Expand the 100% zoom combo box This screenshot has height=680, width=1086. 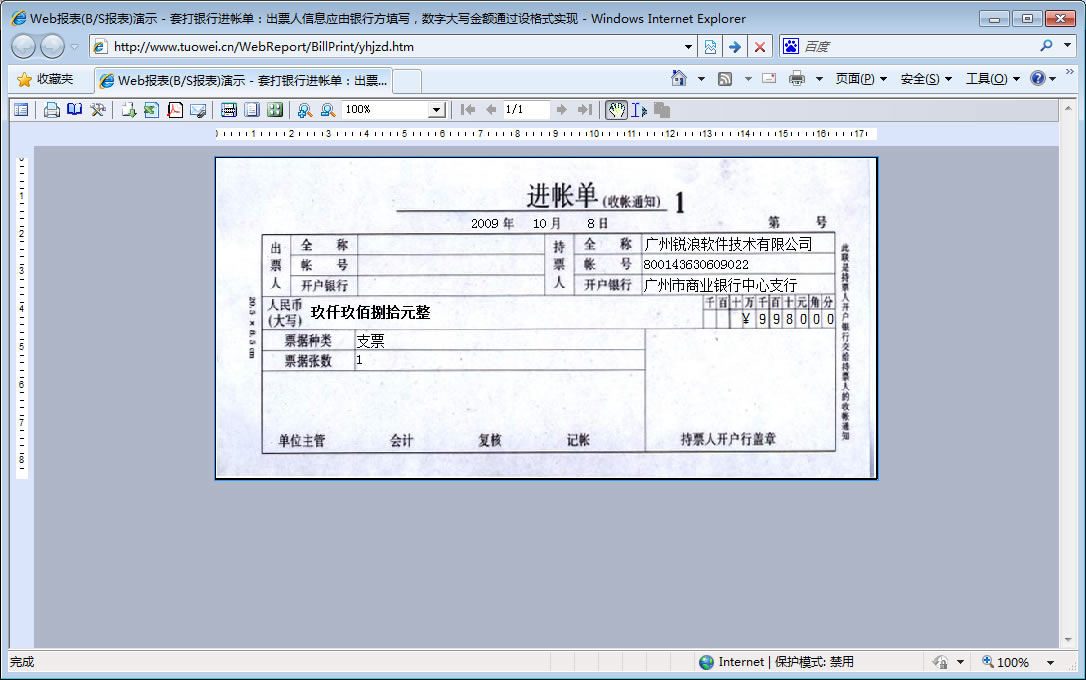click(436, 110)
